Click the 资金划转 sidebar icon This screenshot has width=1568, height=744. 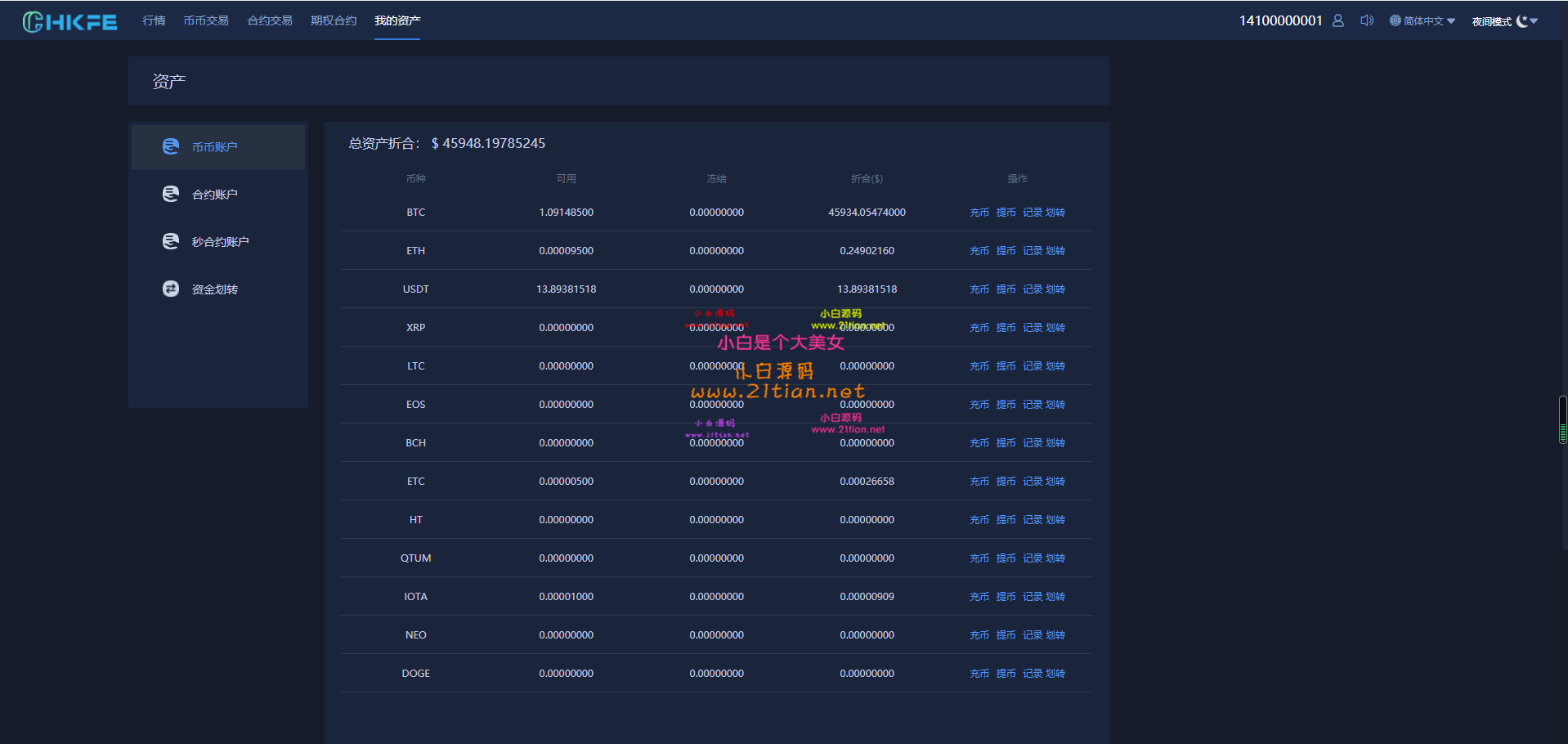(x=170, y=289)
